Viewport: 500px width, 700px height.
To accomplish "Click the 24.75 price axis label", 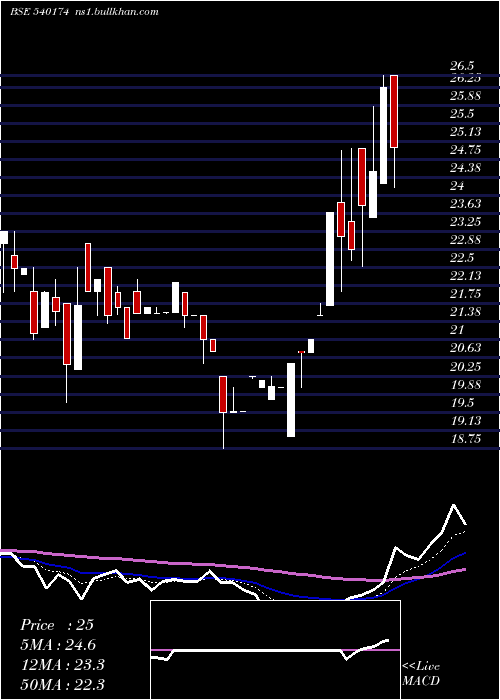I will pos(465,150).
